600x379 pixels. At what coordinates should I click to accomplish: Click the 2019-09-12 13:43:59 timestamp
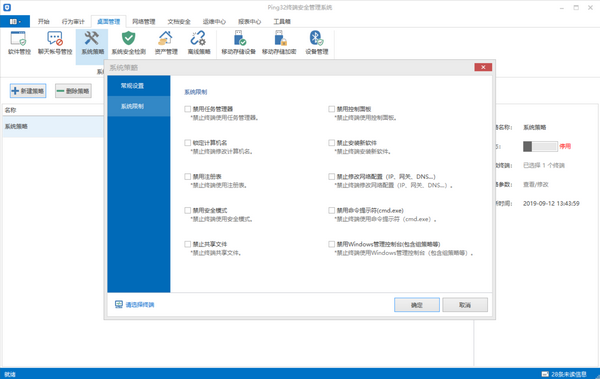tap(551, 204)
